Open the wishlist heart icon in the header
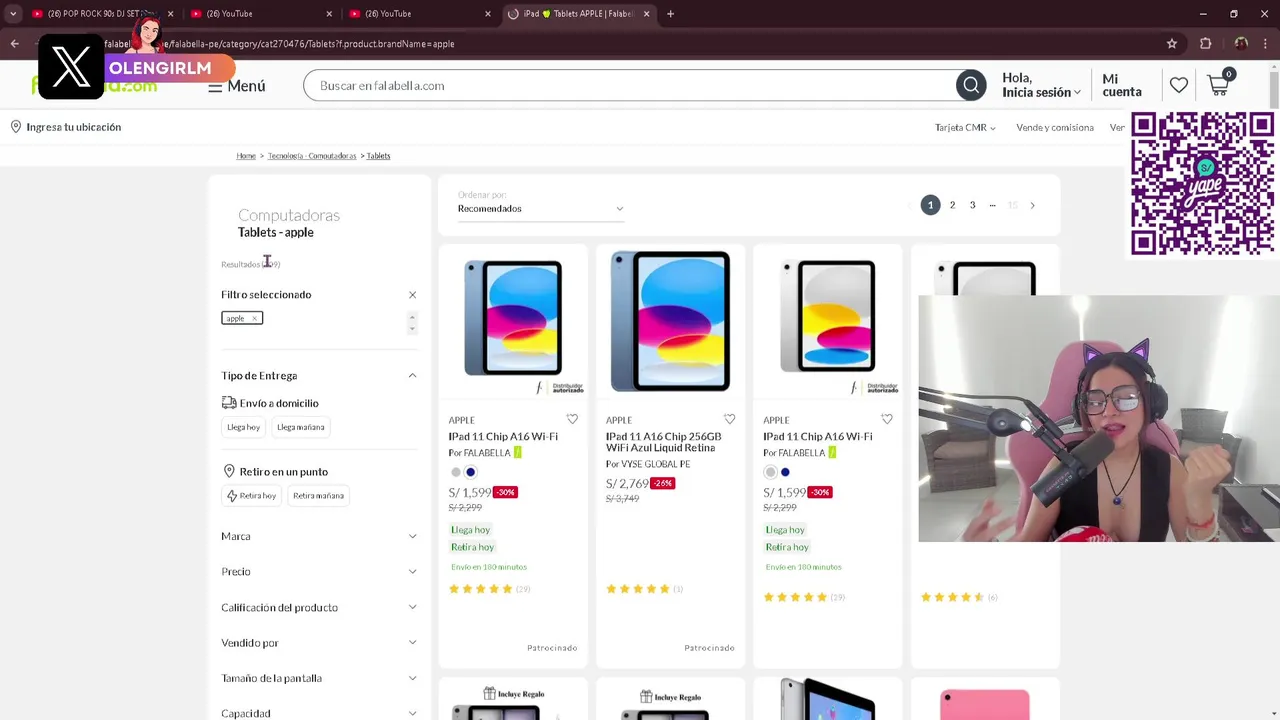Viewport: 1280px width, 720px height. point(1179,86)
